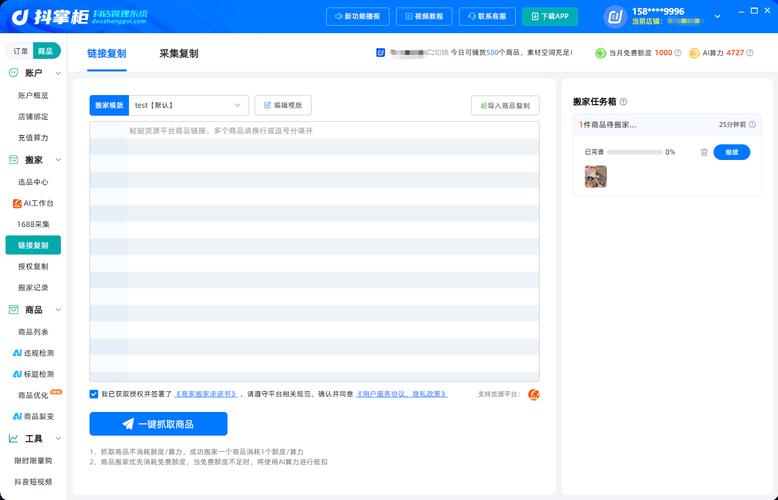Click the supported platform orange icon
Viewport: 778px width, 500px height.
click(x=533, y=394)
